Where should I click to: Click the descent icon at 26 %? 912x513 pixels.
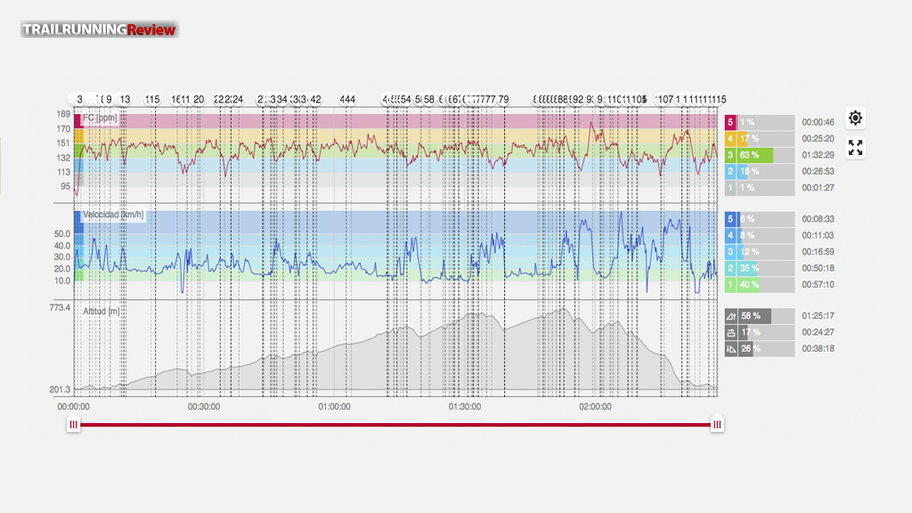click(x=731, y=349)
